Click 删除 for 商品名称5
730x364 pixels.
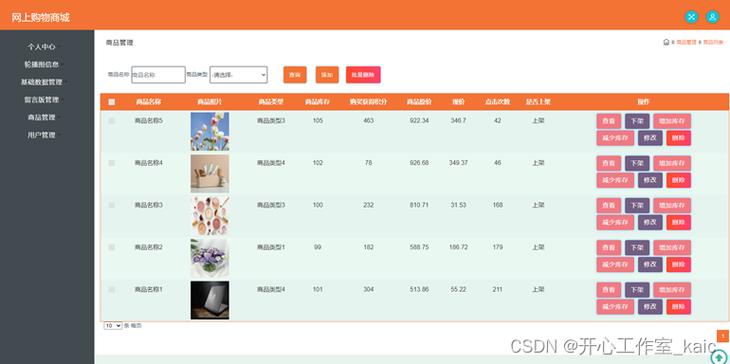coord(679,138)
